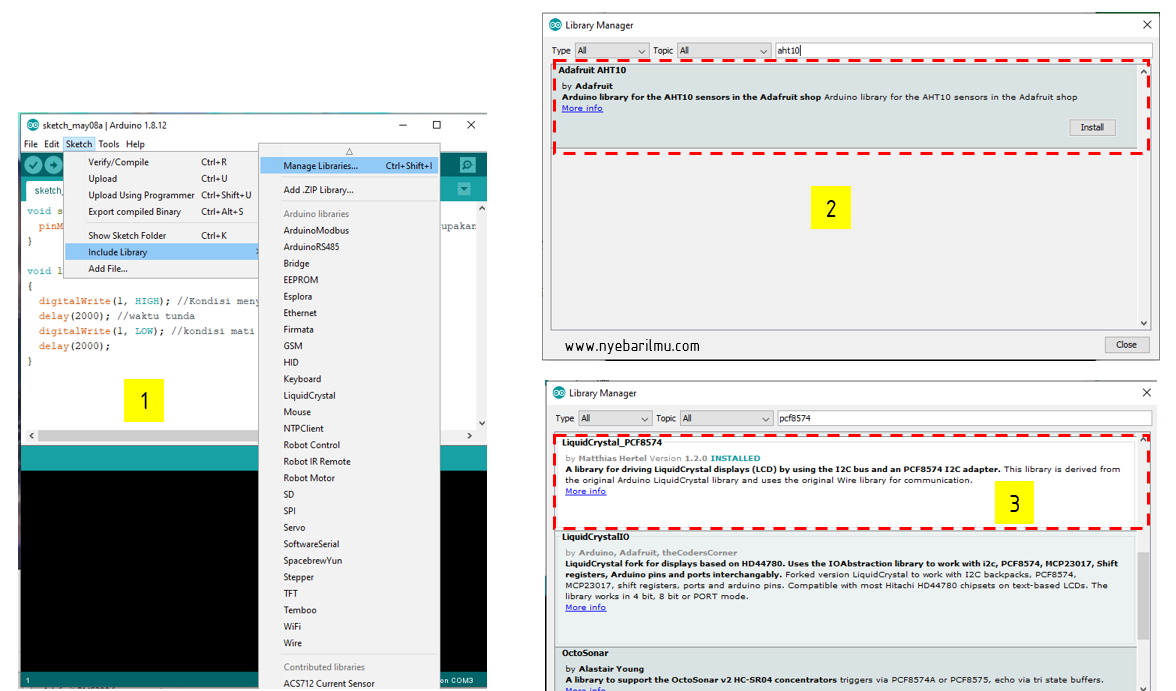Viewport: 1176px width, 691px height.
Task: Click the aht10 search field
Action: [x=962, y=51]
